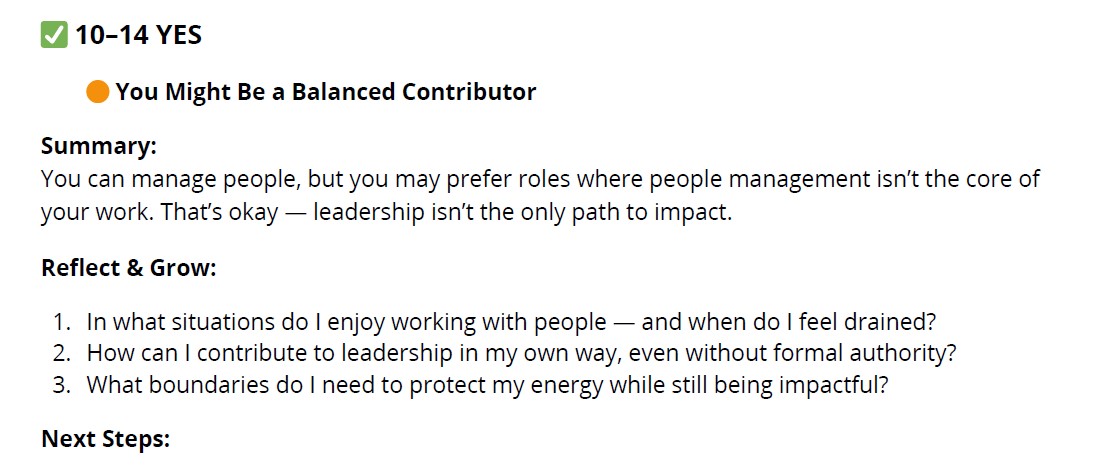The image size is (1106, 471).
Task: Click list number 1 marker
Action: (62, 322)
